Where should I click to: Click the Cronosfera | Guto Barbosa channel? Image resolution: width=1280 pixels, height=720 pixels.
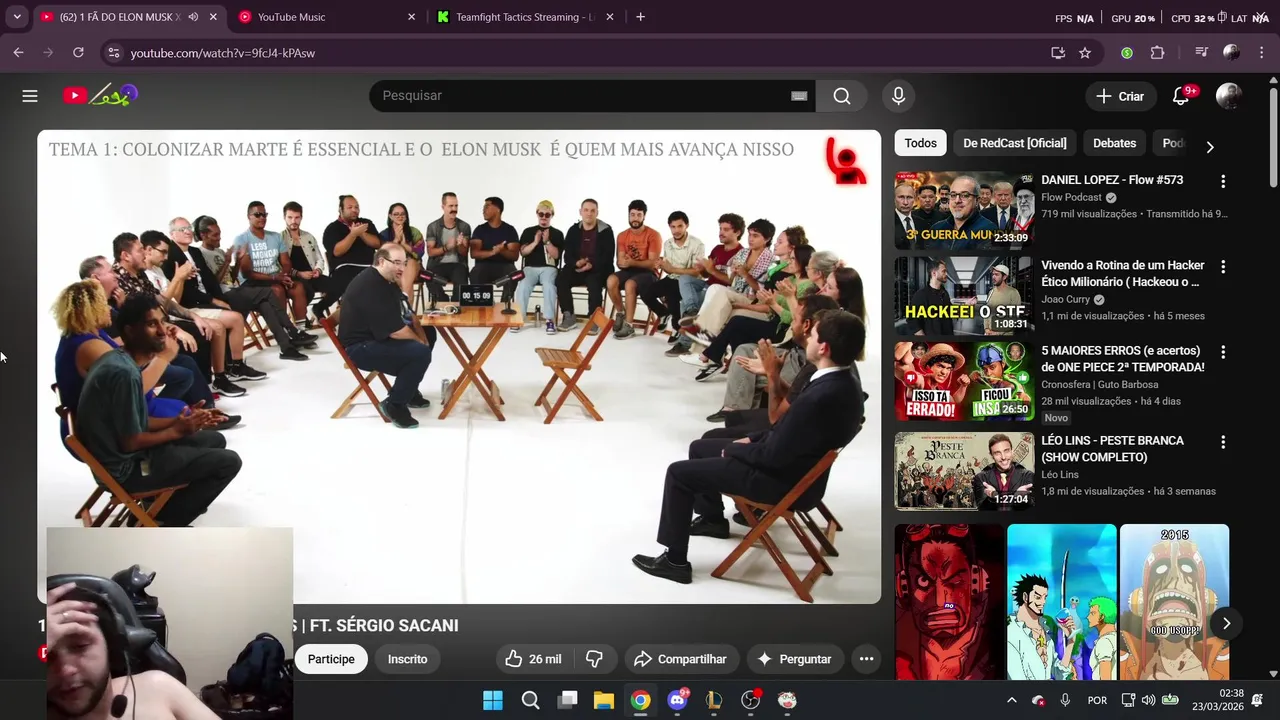click(x=1099, y=385)
